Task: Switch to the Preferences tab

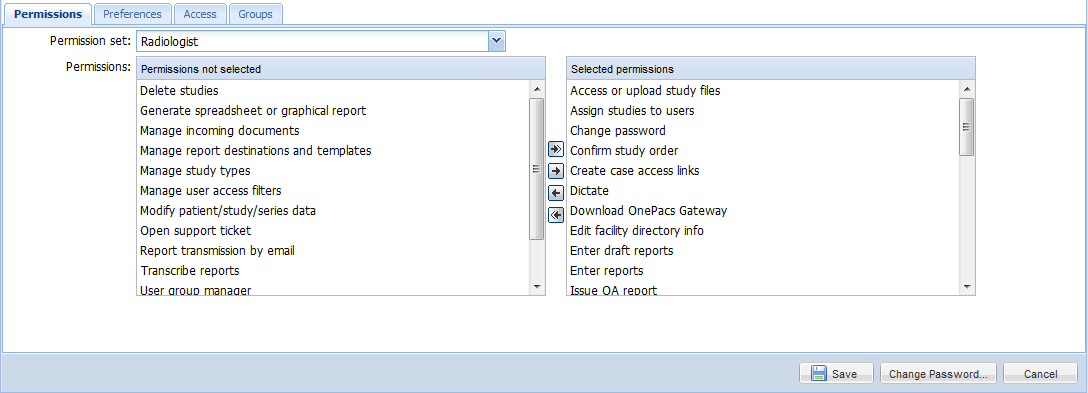Action: (133, 14)
